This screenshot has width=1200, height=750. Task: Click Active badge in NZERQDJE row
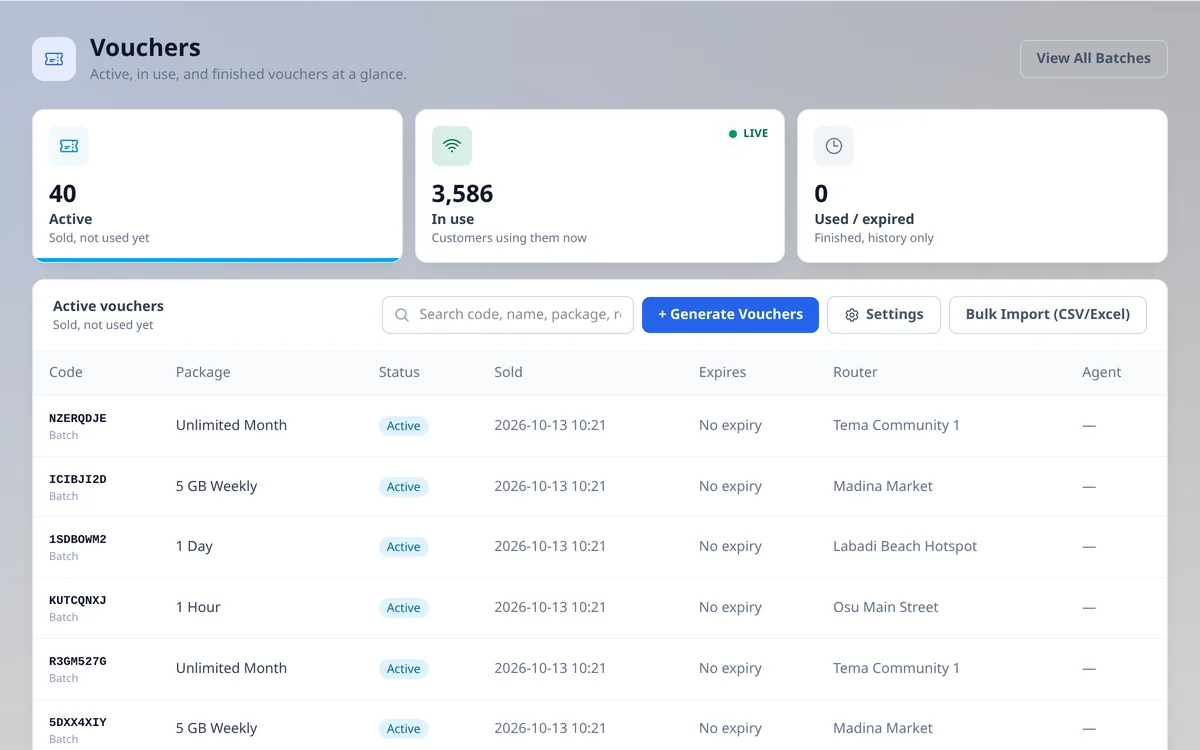pos(403,426)
